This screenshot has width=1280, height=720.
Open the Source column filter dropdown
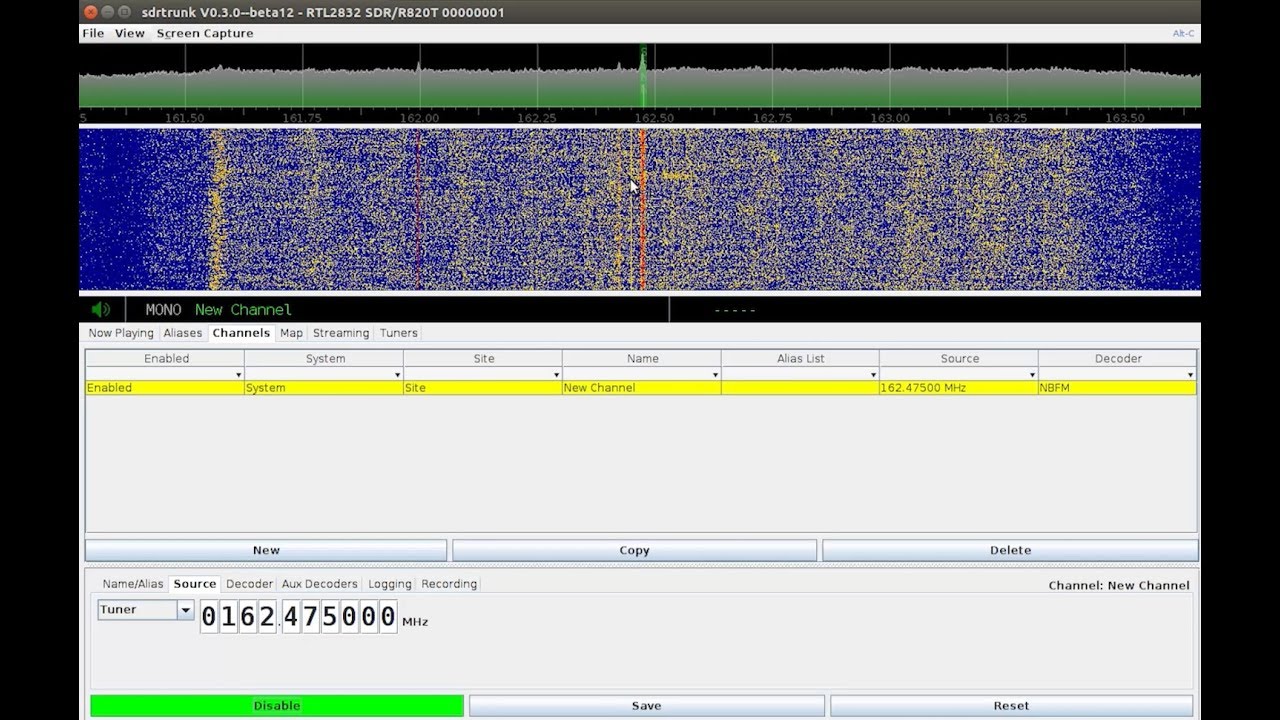click(1032, 375)
